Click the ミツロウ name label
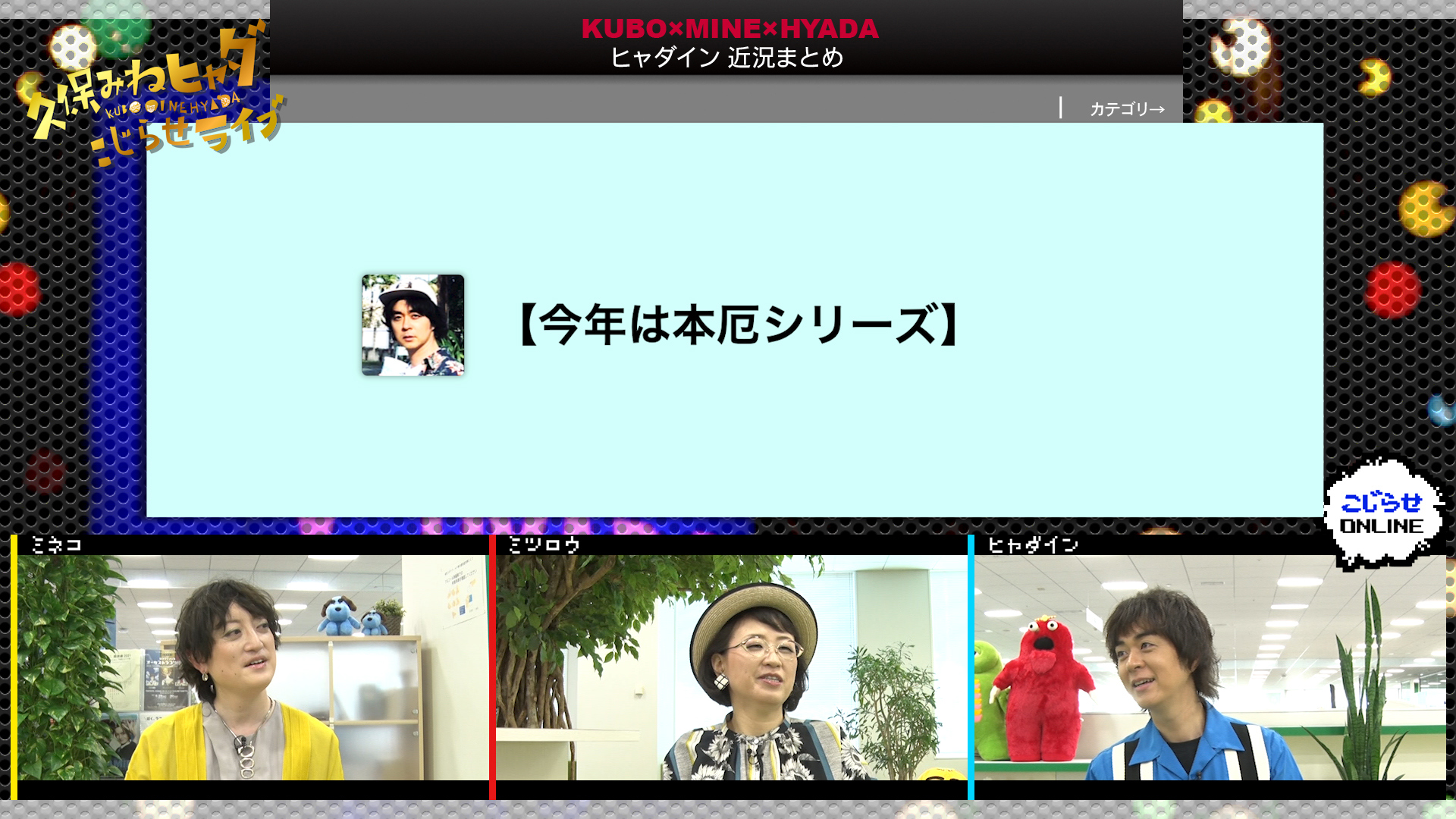Image resolution: width=1456 pixels, height=819 pixels. 544,544
